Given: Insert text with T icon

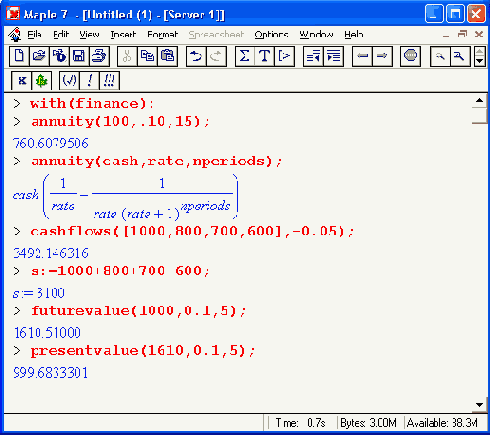Looking at the screenshot, I should pos(265,56).
